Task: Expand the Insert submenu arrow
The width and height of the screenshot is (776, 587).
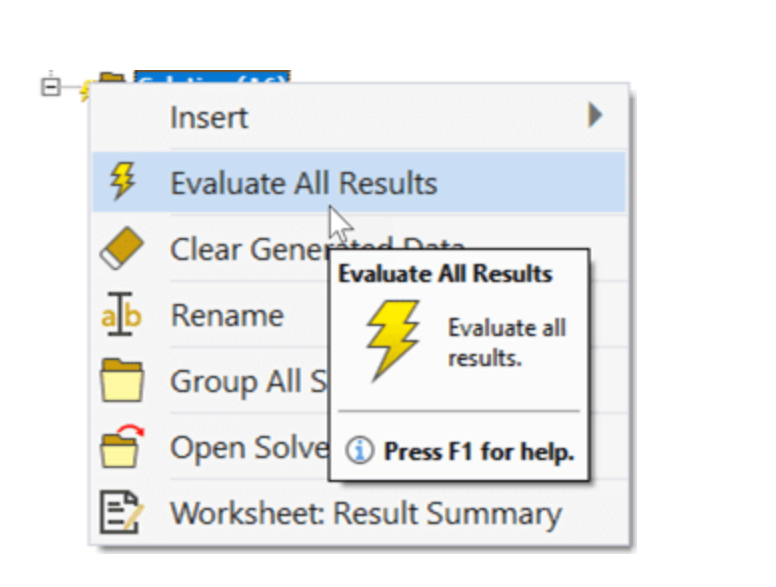Action: click(595, 115)
